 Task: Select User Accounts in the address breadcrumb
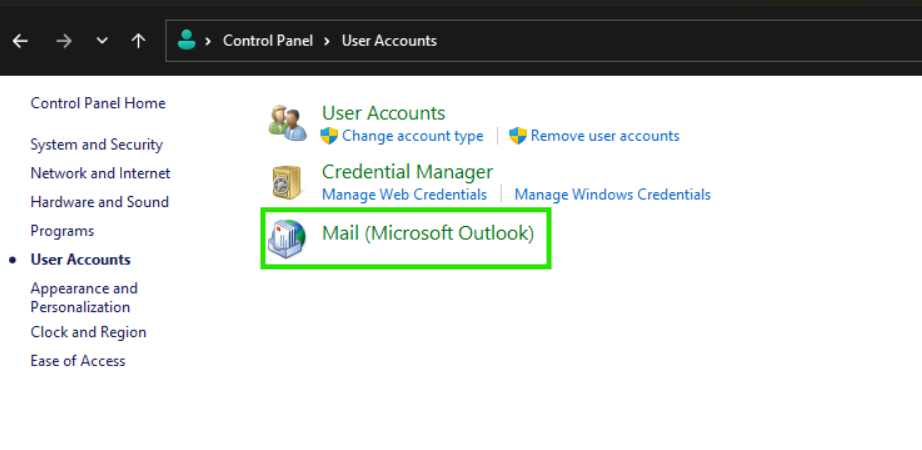click(389, 41)
